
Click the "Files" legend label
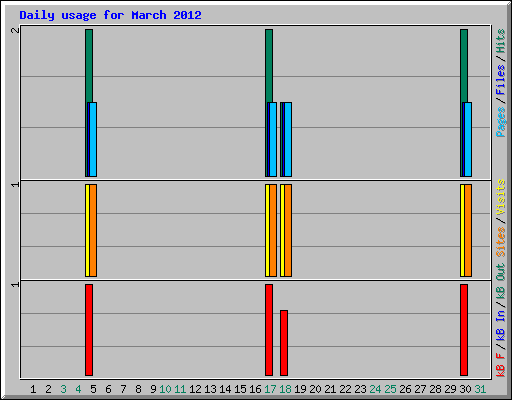500,80
